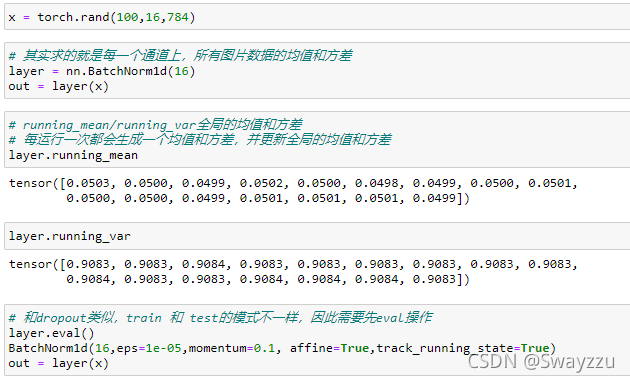Click the momentum=0.1 parameter text
The width and height of the screenshot is (630, 382).
click(232, 348)
